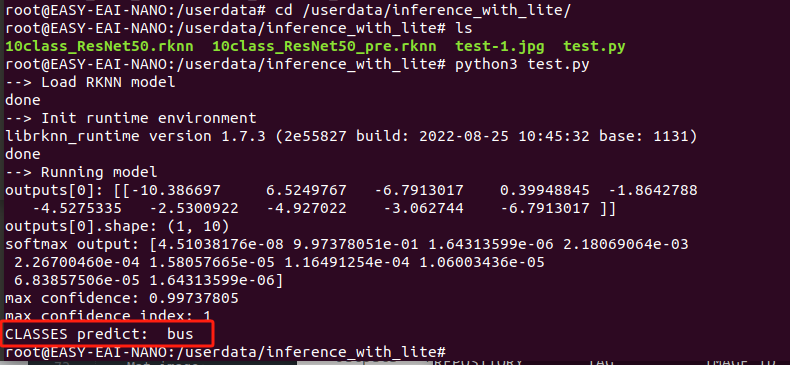This screenshot has height=365, width=790.
Task: Click librknn_runtime version 1.7.3 text
Action: point(136,137)
